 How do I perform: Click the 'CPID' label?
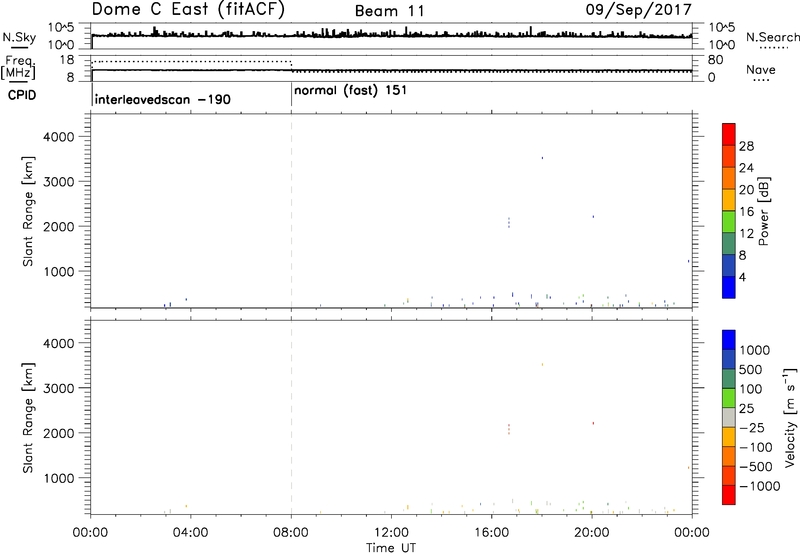(22, 95)
